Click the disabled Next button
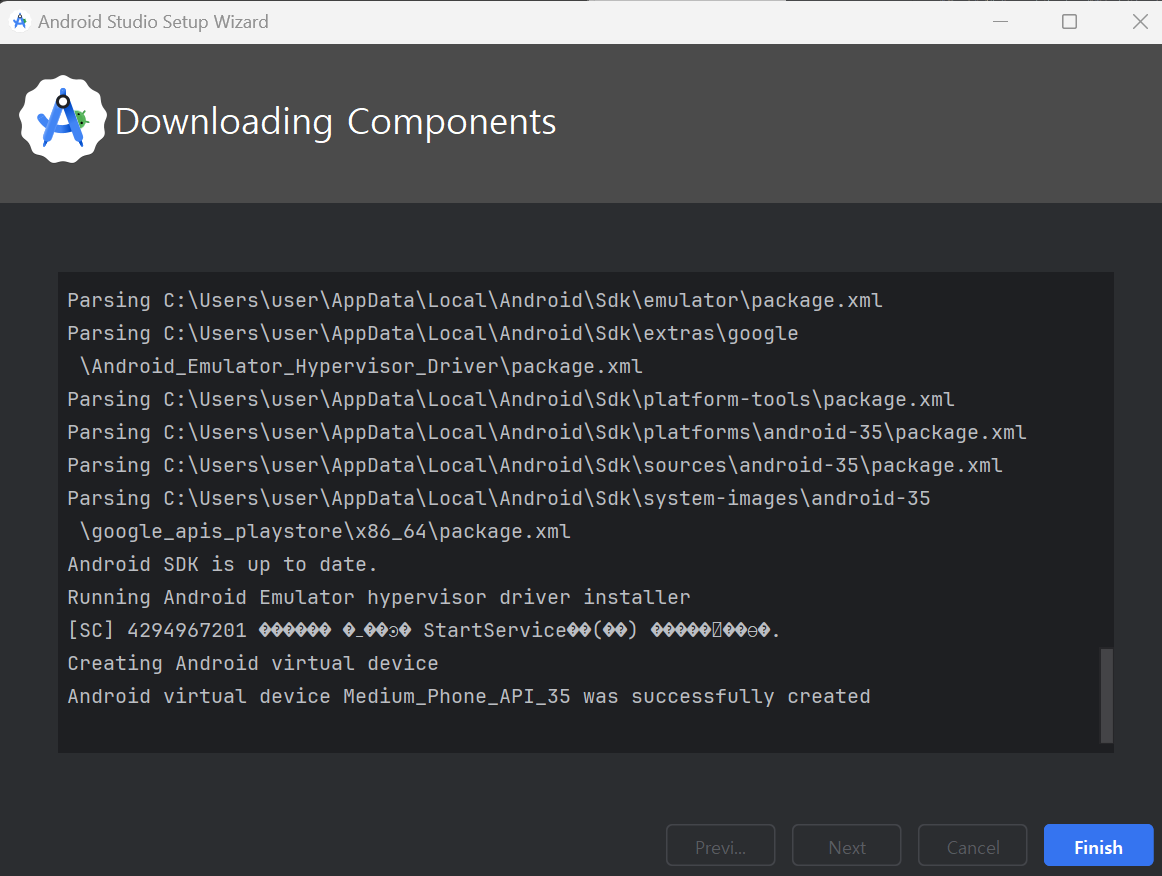This screenshot has width=1162, height=876. [846, 846]
